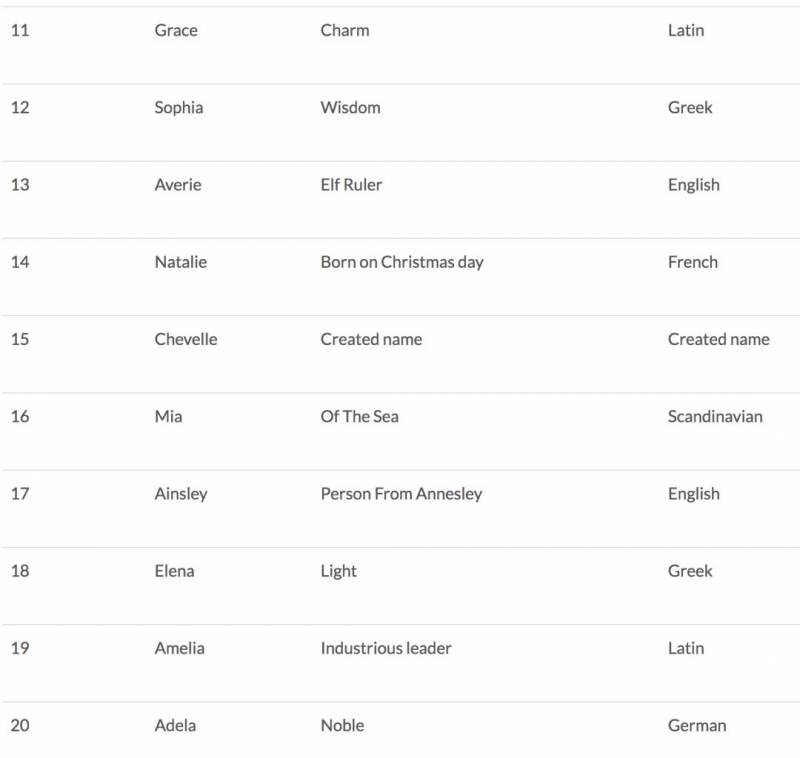Select the meaning 'Wisdom'
Screen dimensions: 800x758
tap(350, 108)
